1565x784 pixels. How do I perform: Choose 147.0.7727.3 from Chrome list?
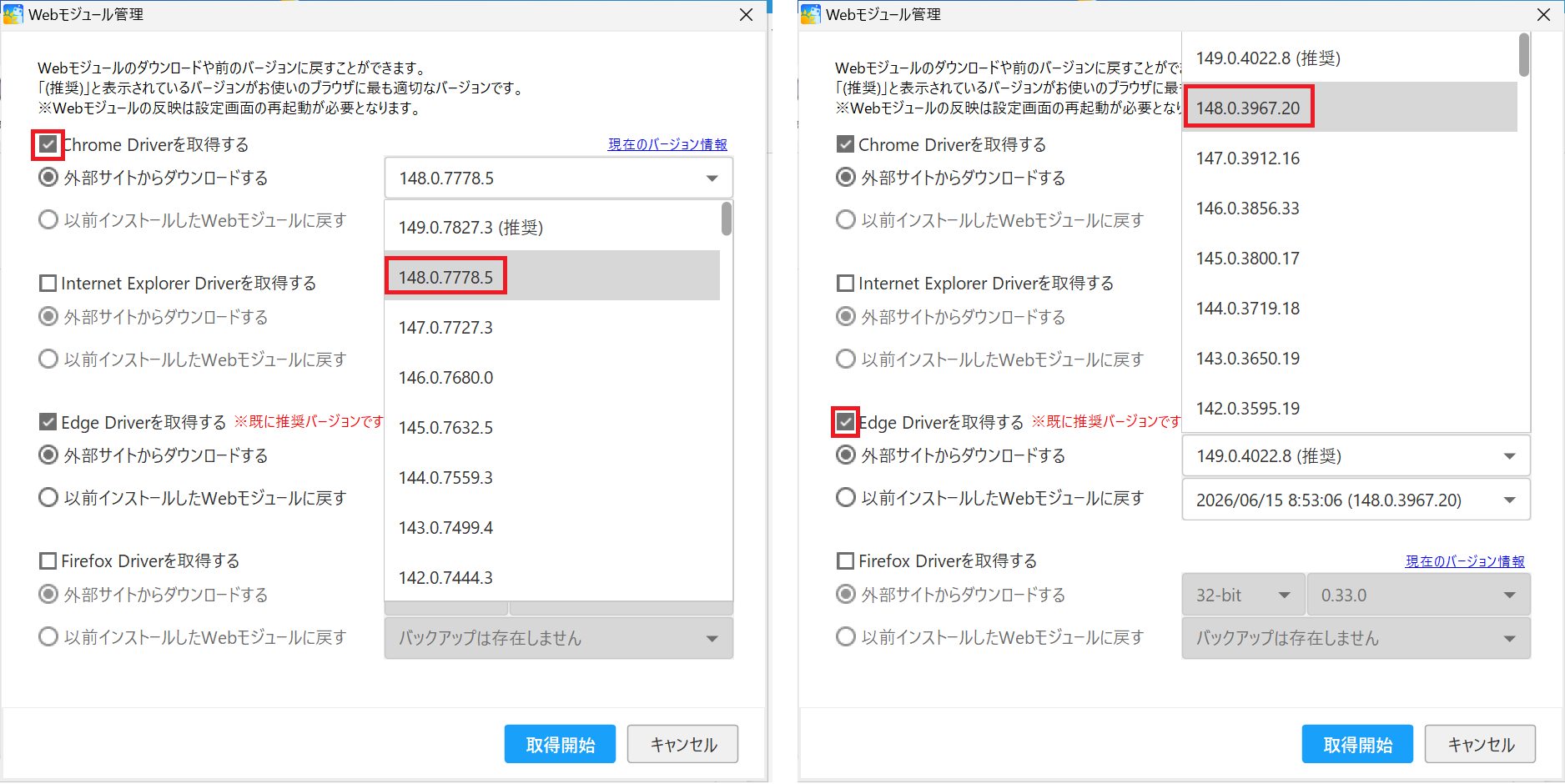click(x=552, y=327)
